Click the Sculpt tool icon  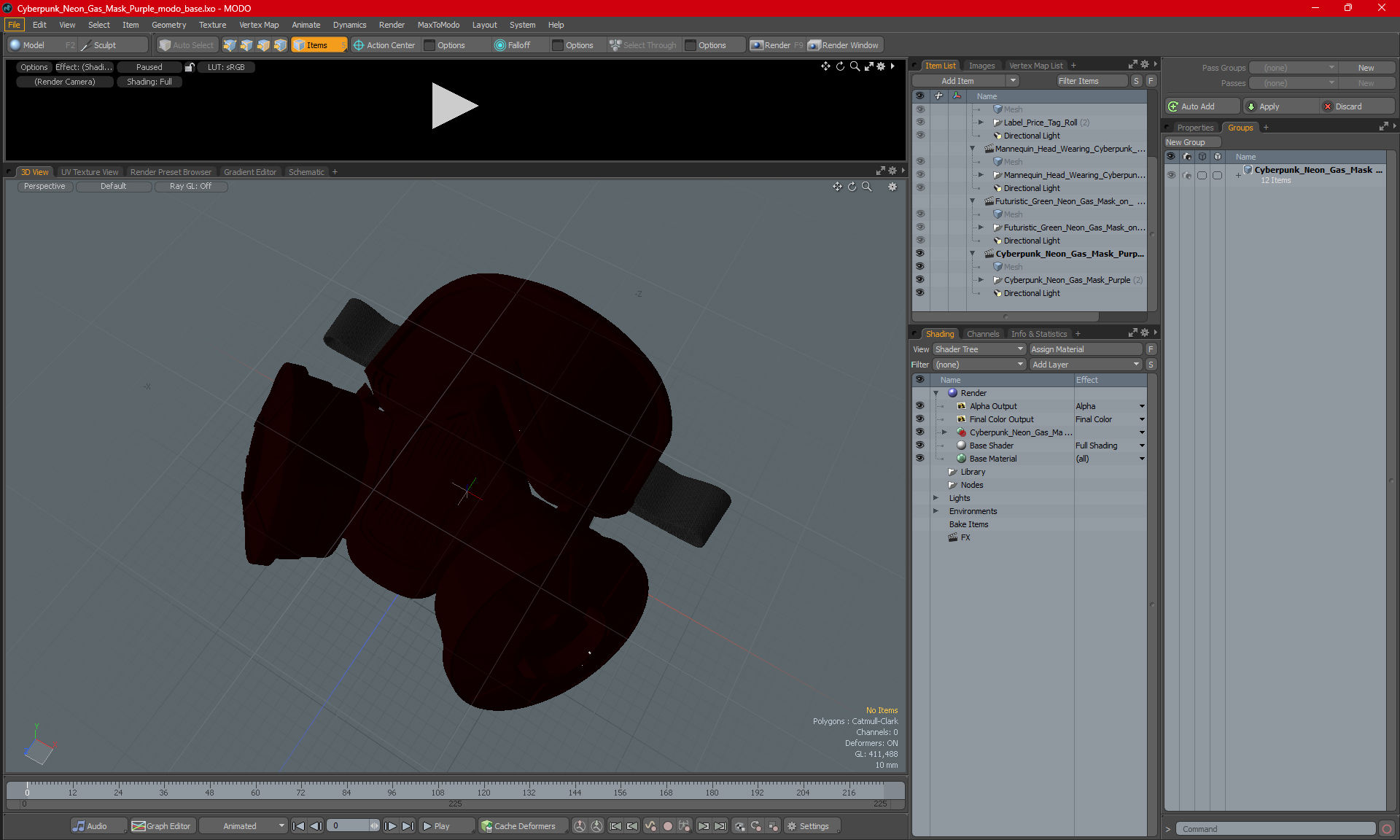pyautogui.click(x=86, y=45)
